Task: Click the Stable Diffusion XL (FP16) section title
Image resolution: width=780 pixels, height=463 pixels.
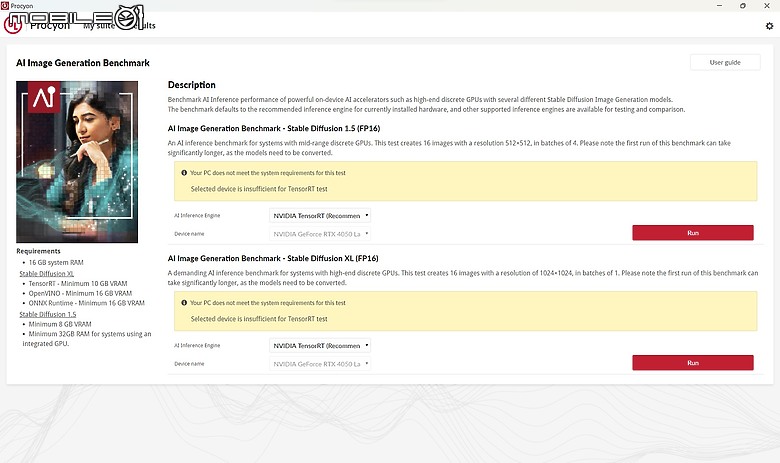Action: point(273,258)
